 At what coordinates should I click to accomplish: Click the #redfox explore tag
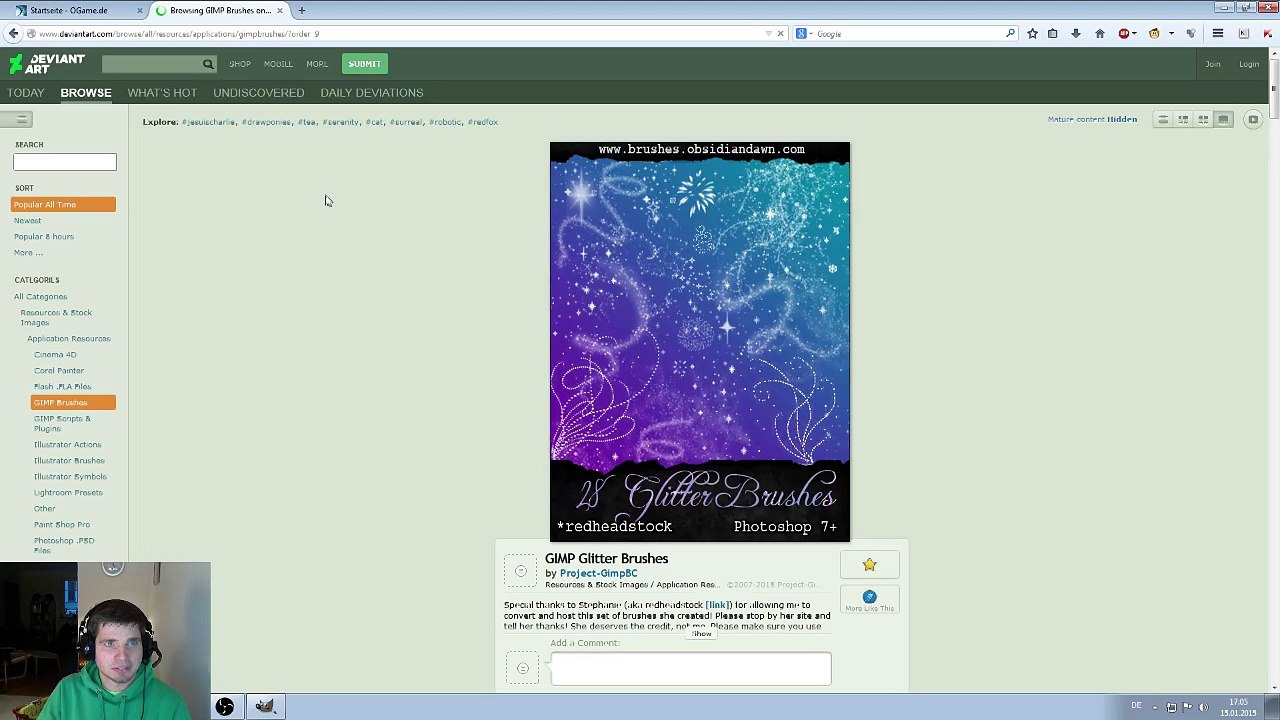pos(483,122)
